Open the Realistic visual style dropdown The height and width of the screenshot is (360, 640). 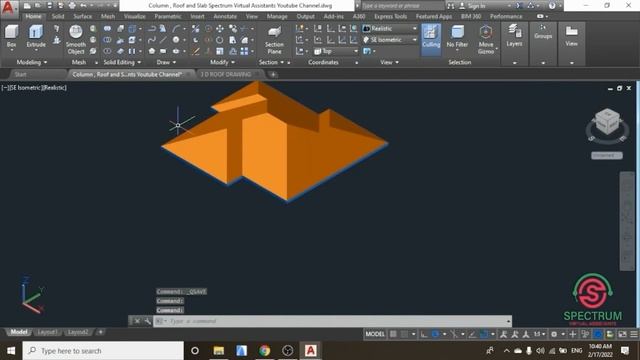click(x=390, y=29)
